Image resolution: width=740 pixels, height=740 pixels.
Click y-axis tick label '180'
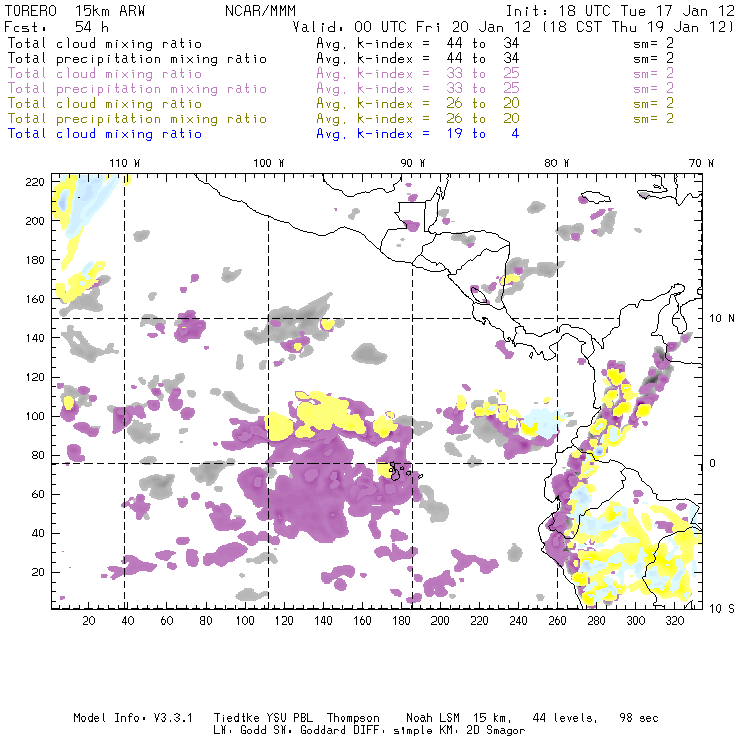click(x=35, y=260)
